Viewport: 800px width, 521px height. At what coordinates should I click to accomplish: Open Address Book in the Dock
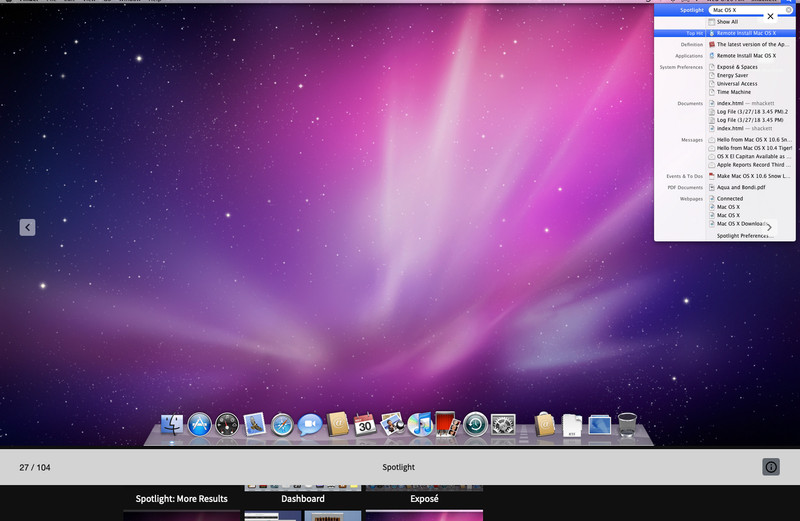[337, 424]
